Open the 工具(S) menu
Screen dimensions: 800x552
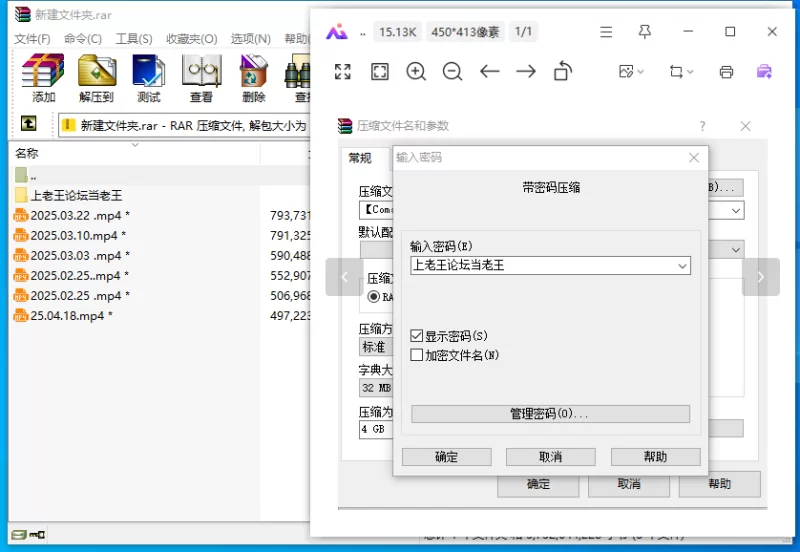[x=134, y=39]
